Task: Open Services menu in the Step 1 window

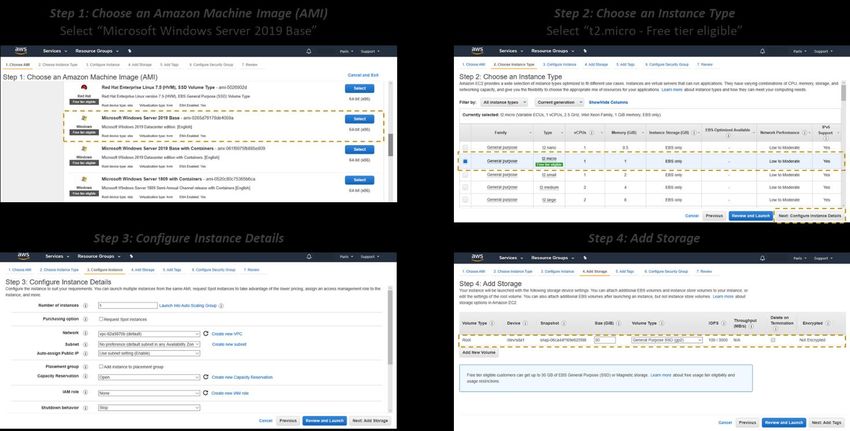Action: click(54, 51)
